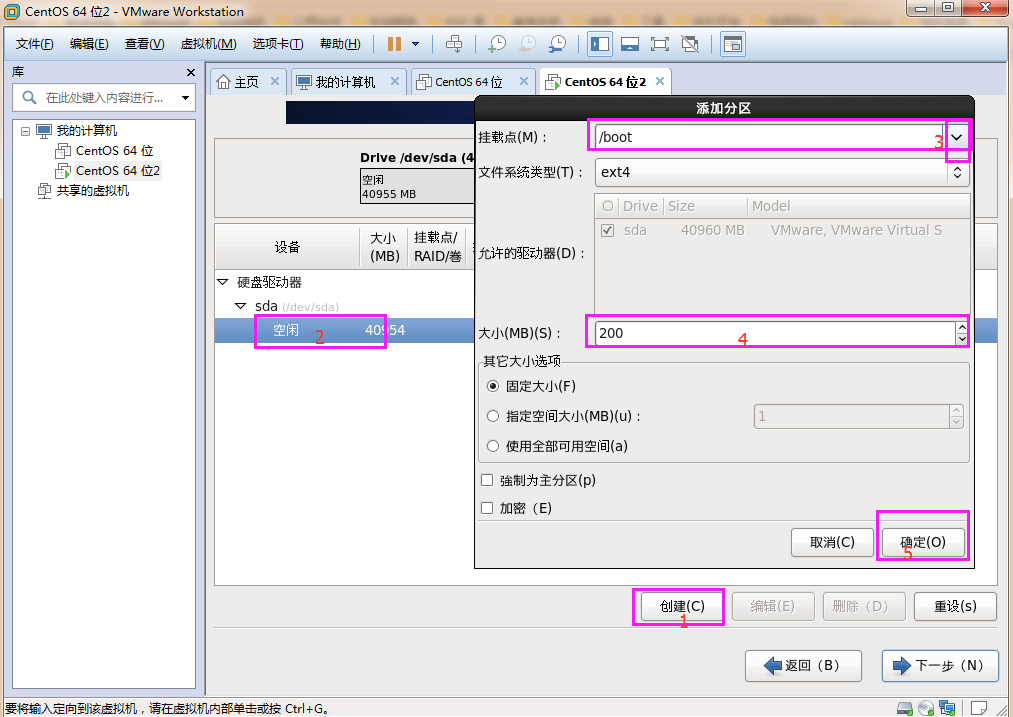Open the snapshot manager toolbar icon
1013x717 pixels.
tap(557, 44)
